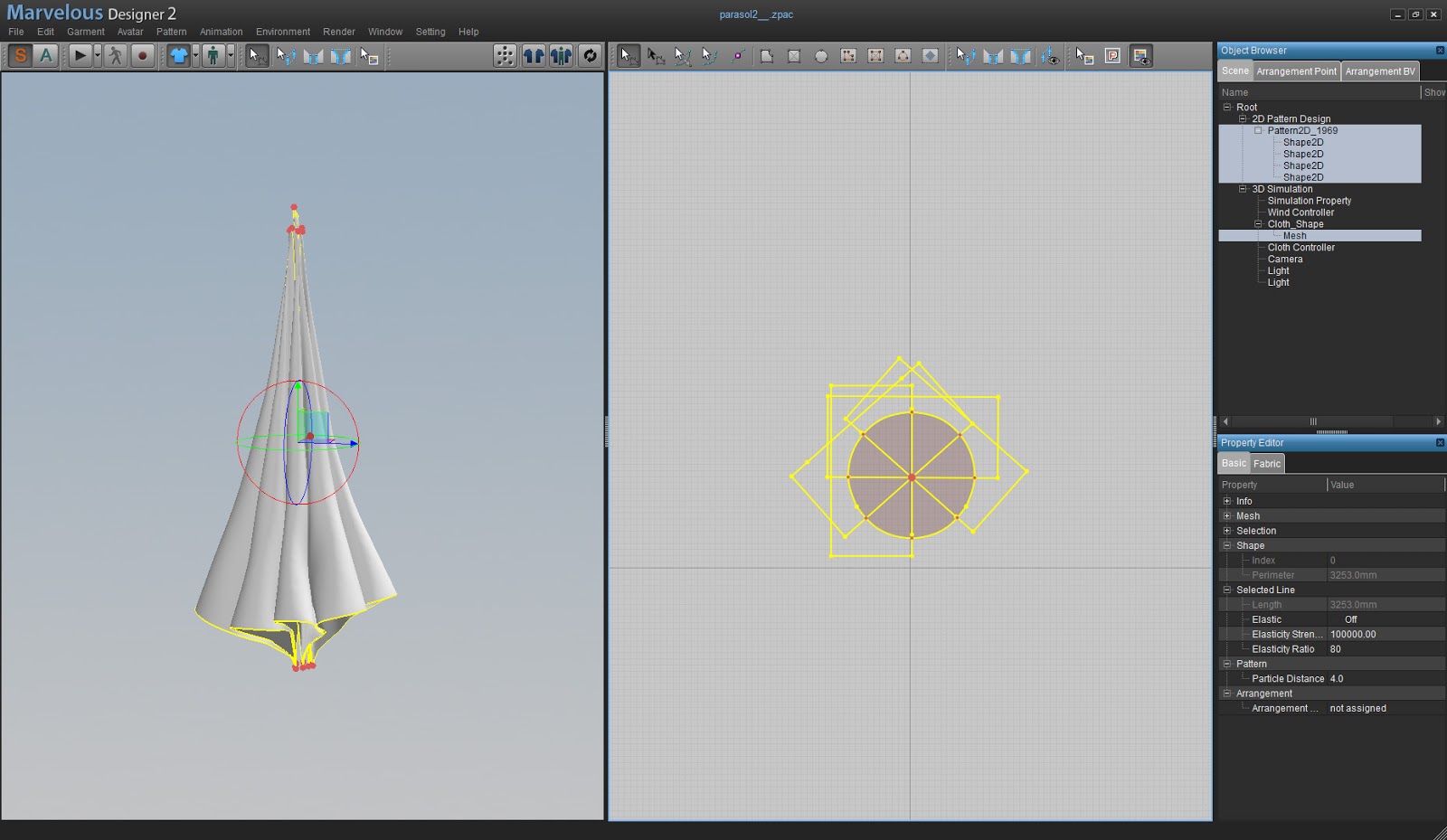The width and height of the screenshot is (1447, 840).
Task: Open the Render menu
Action: pyautogui.click(x=339, y=32)
